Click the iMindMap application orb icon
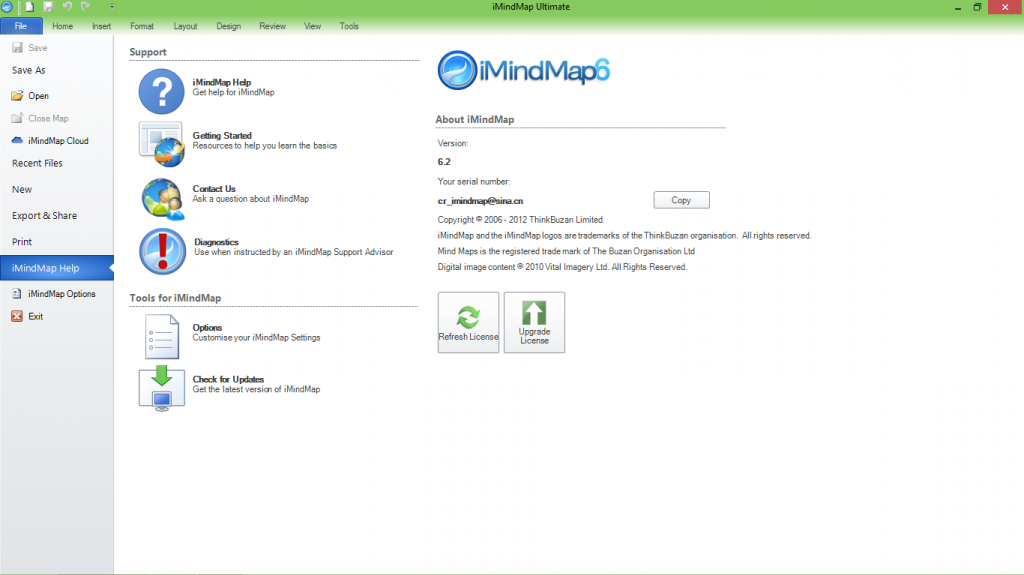Image resolution: width=1024 pixels, height=575 pixels. (7, 7)
